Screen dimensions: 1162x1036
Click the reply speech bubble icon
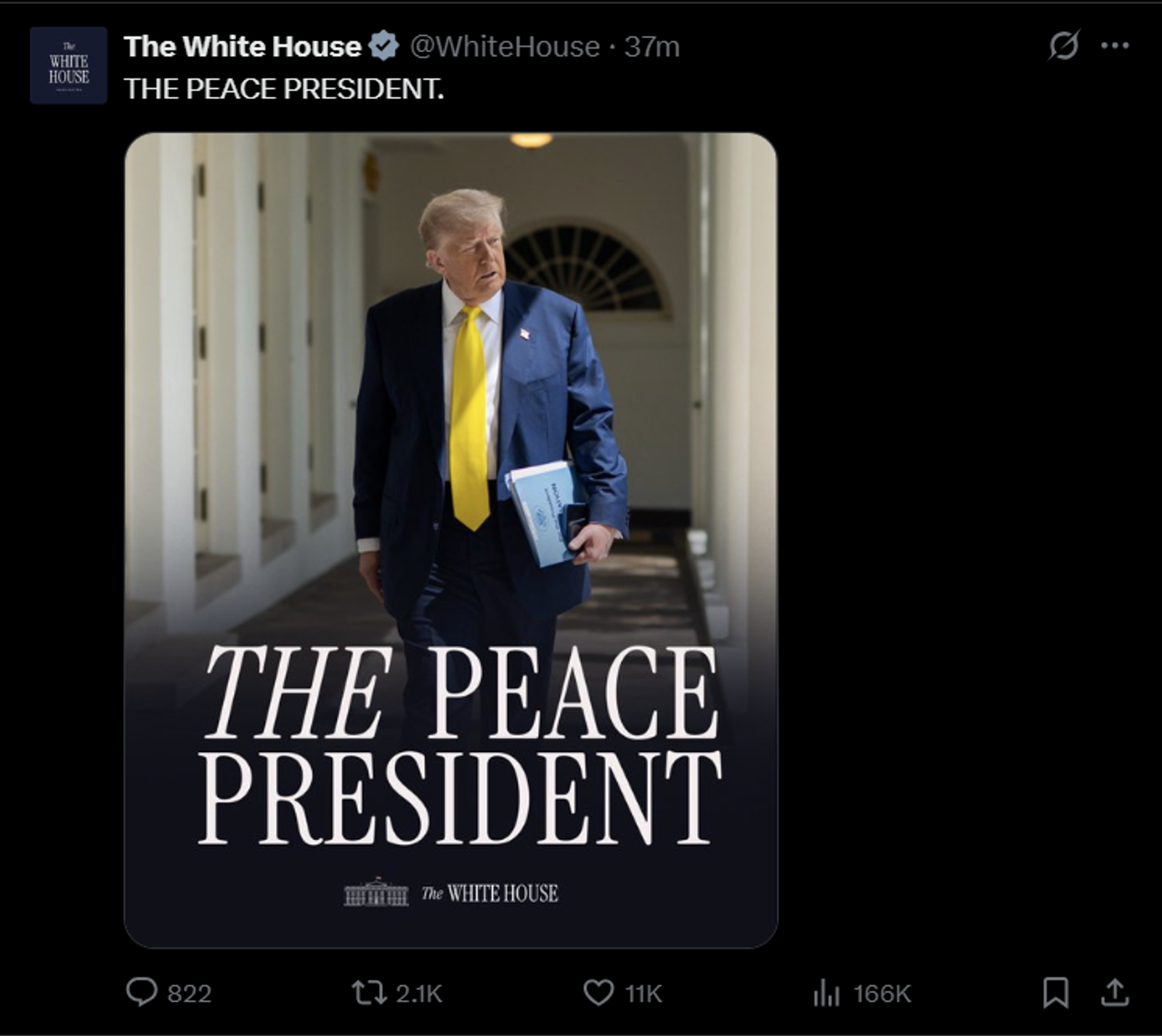click(142, 992)
